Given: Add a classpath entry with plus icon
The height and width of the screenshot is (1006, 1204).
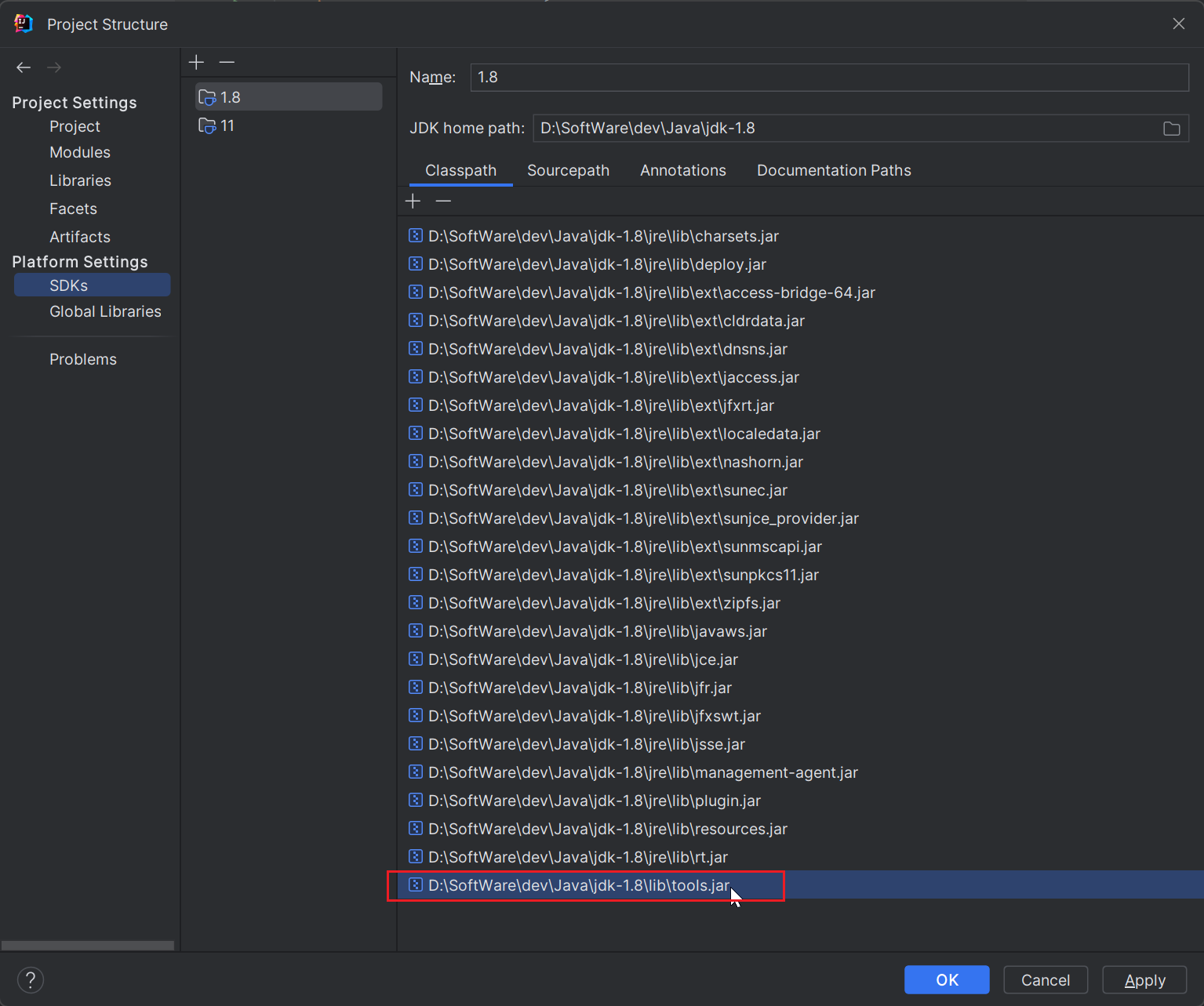Looking at the screenshot, I should 413,202.
